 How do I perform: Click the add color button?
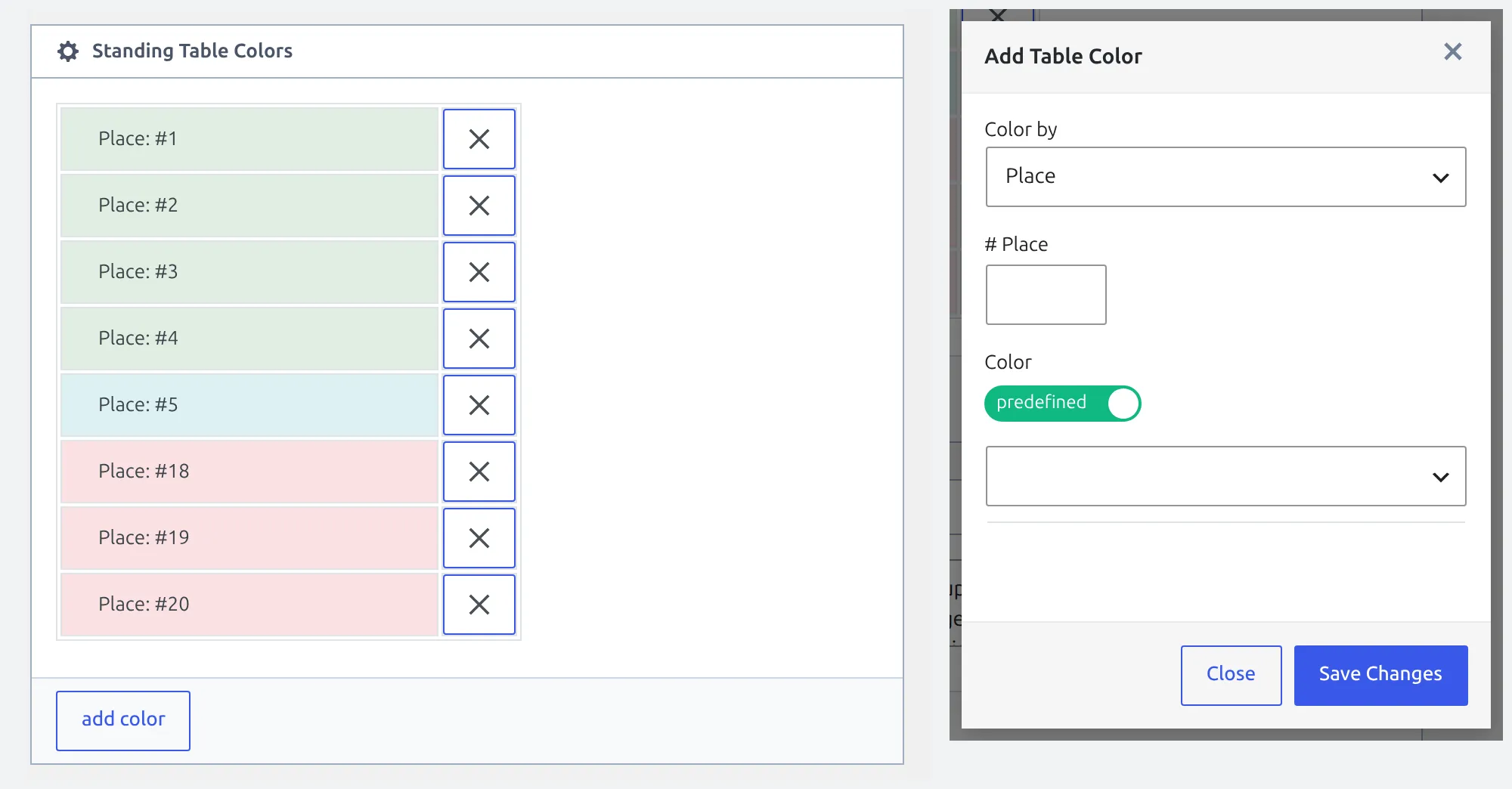[x=123, y=720]
